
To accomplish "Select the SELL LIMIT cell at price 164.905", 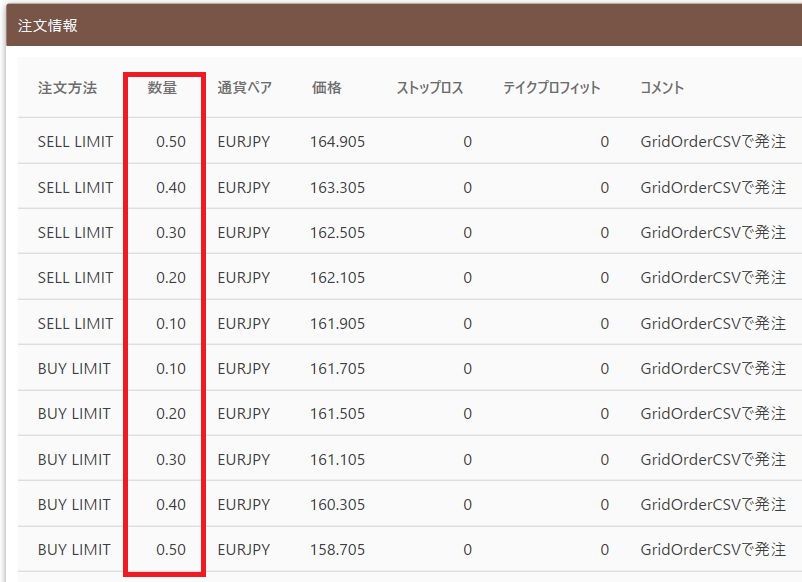I will pyautogui.click(x=75, y=142).
